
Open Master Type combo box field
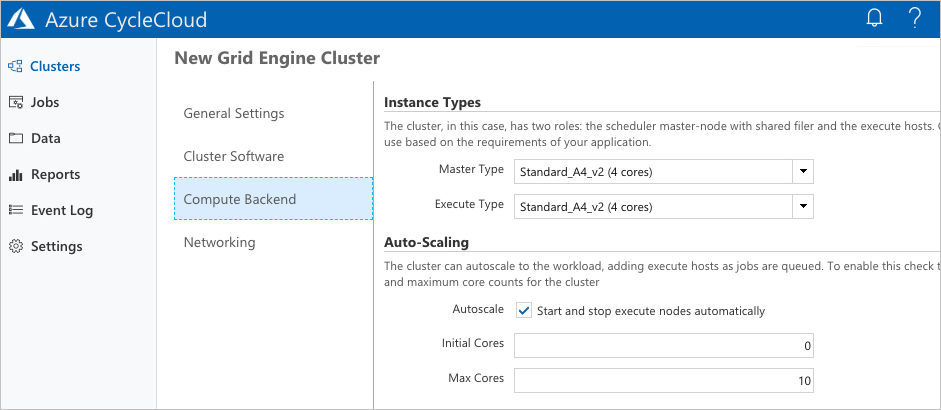coord(652,171)
